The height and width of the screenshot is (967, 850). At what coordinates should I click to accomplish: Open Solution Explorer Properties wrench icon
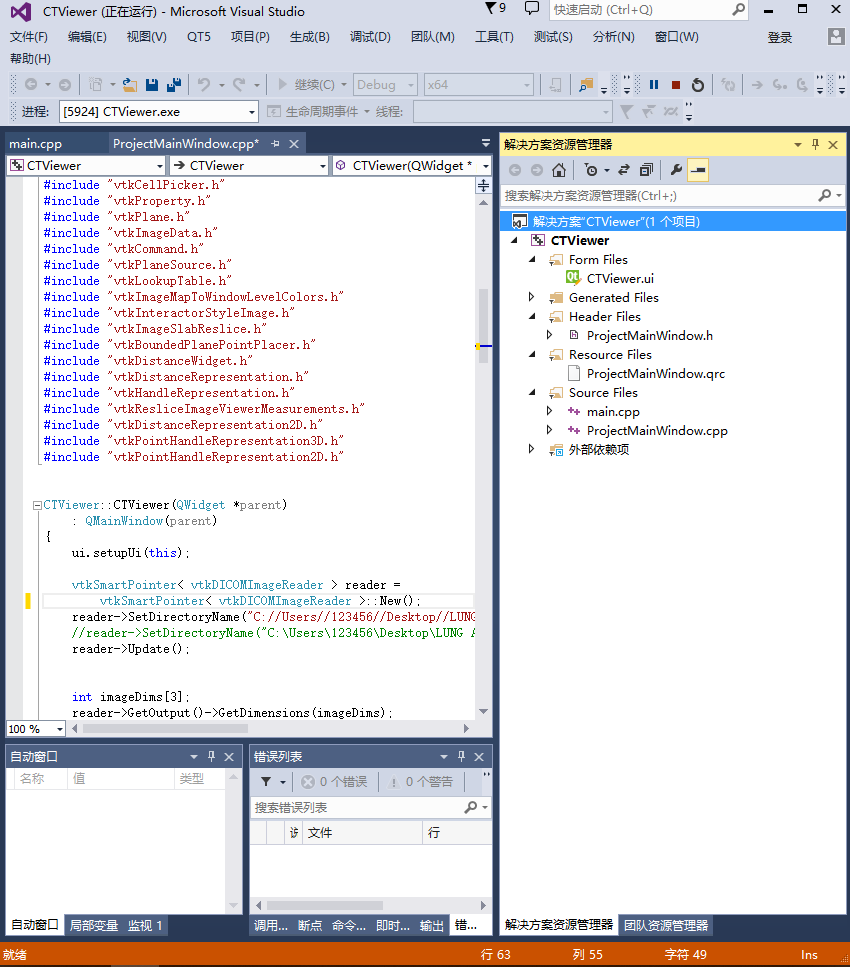[676, 170]
